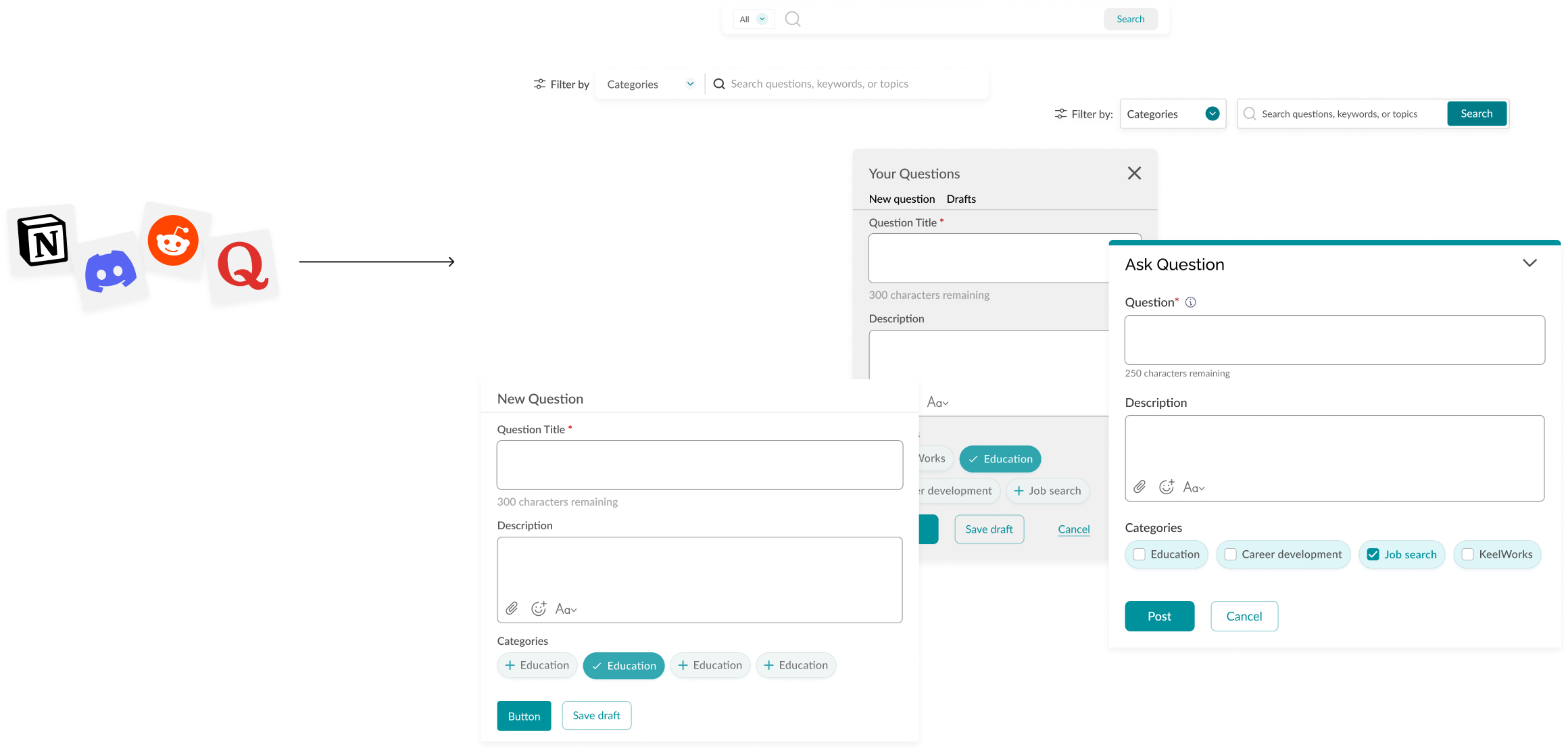Close the Your Questions panel
This screenshot has height=751, width=1568.
(x=1134, y=173)
